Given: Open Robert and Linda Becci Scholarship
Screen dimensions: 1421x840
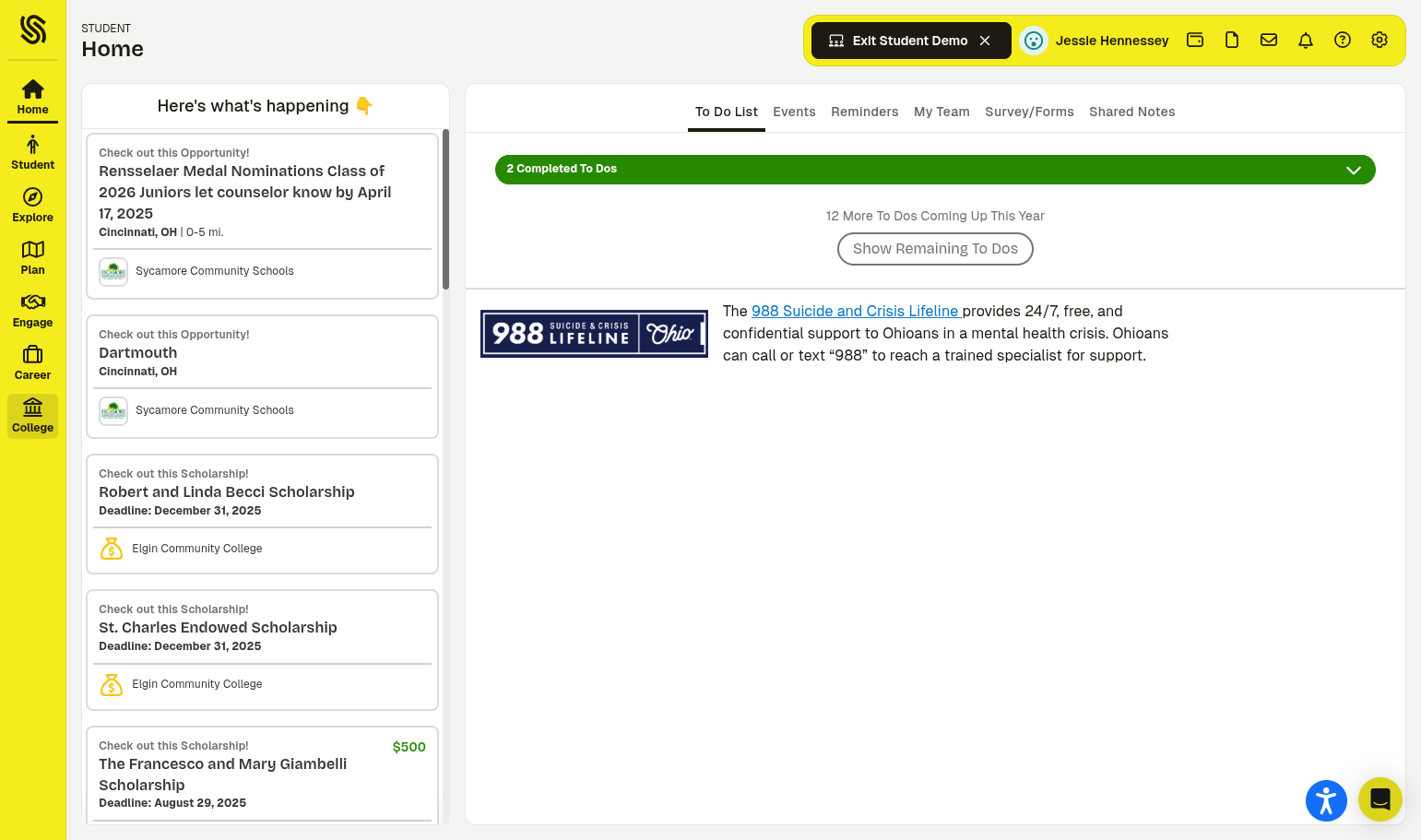Looking at the screenshot, I should 262,514.
